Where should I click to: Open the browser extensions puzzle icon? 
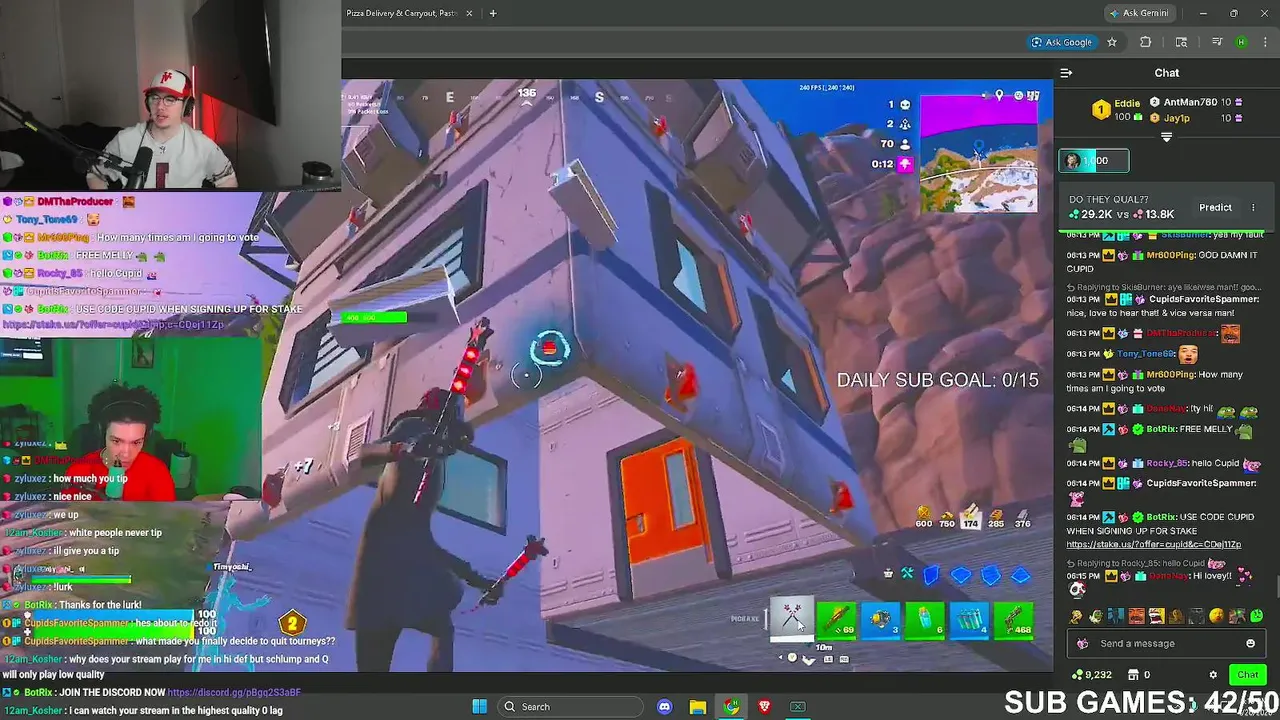[x=1146, y=42]
